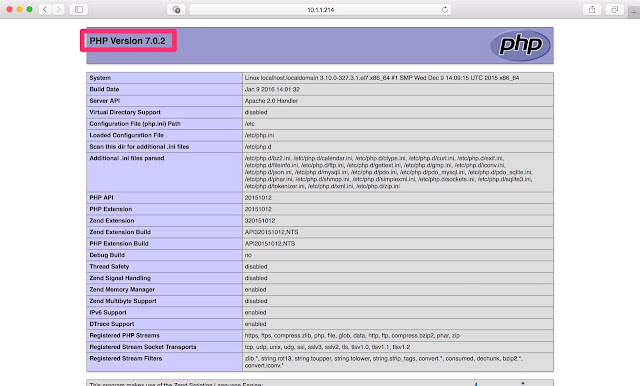Reload the page with the refresh icon
This screenshot has width=640, height=386.
tap(444, 9)
